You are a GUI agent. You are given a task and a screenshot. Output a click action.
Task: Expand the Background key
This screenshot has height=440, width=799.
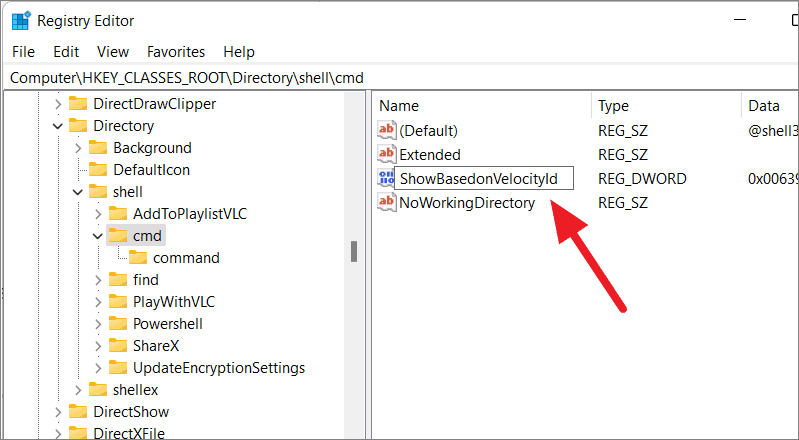[78, 148]
